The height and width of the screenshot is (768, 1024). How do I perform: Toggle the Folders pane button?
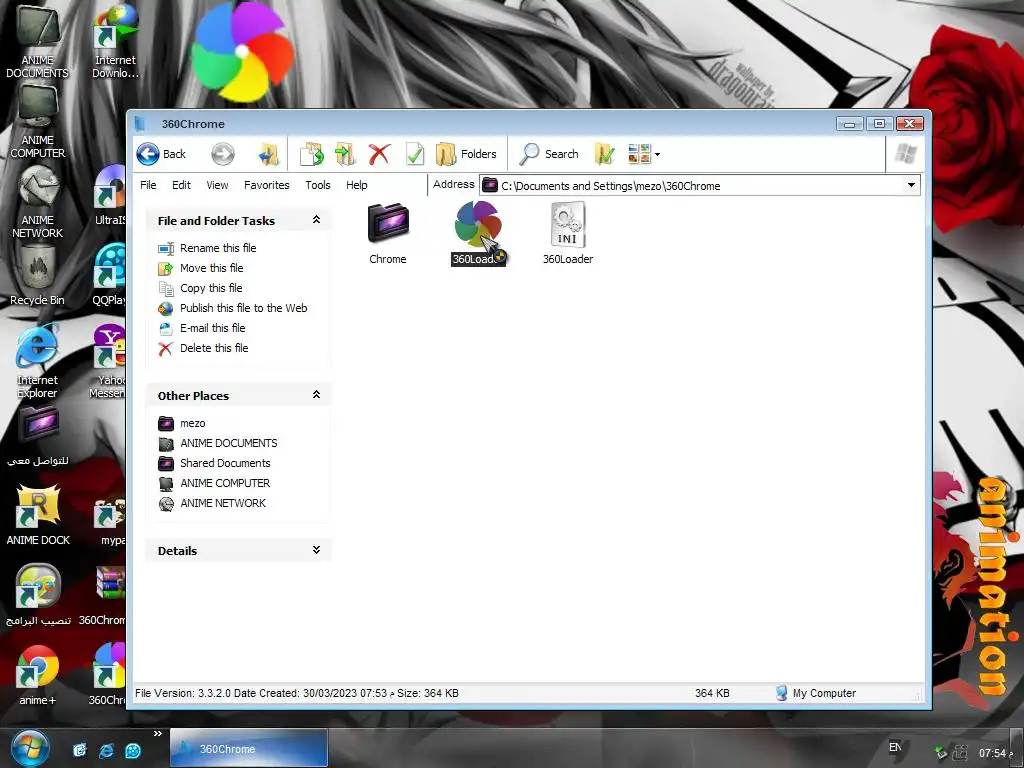[x=466, y=154]
